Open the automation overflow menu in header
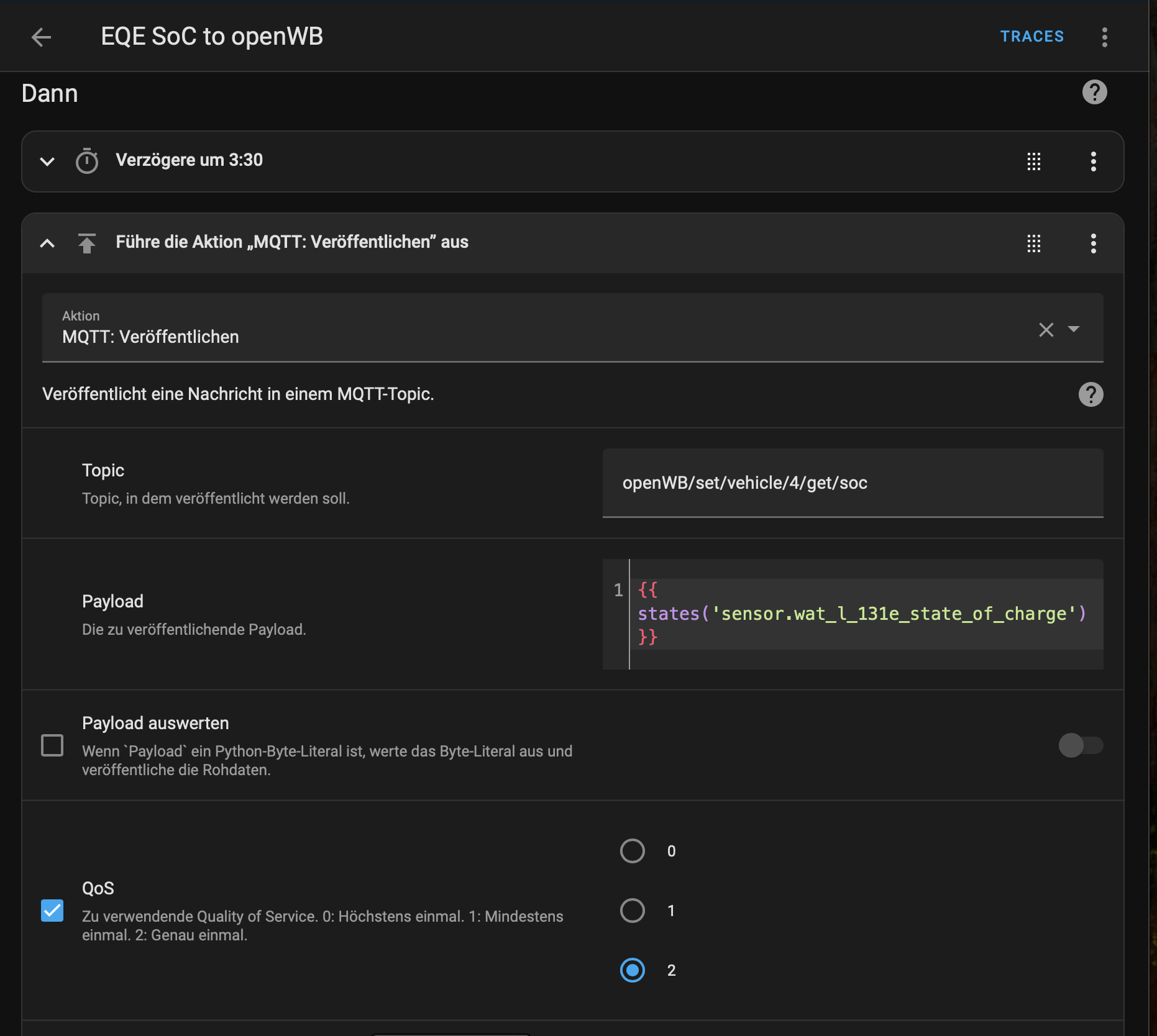 click(1104, 37)
